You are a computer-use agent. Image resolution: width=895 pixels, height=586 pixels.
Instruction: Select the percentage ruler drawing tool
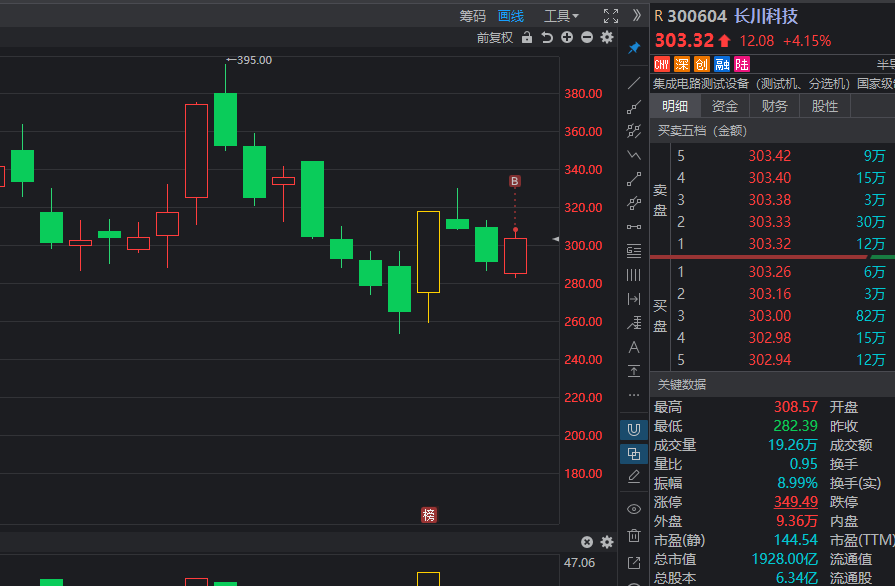(634, 323)
